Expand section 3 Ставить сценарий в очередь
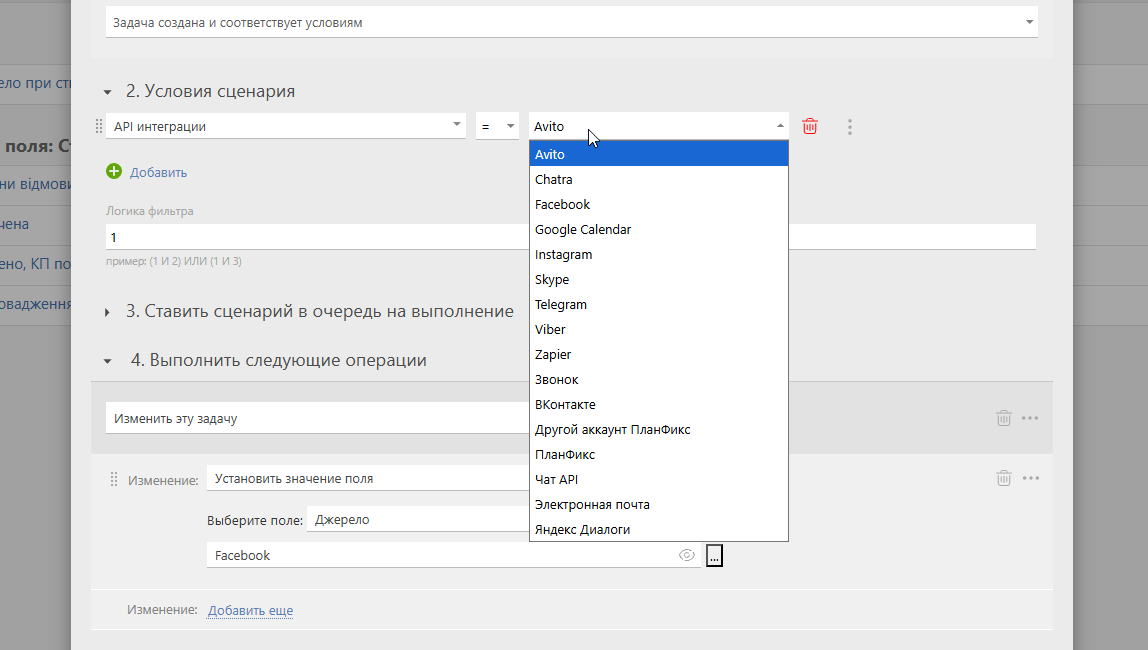The image size is (1148, 650). pyautogui.click(x=108, y=312)
